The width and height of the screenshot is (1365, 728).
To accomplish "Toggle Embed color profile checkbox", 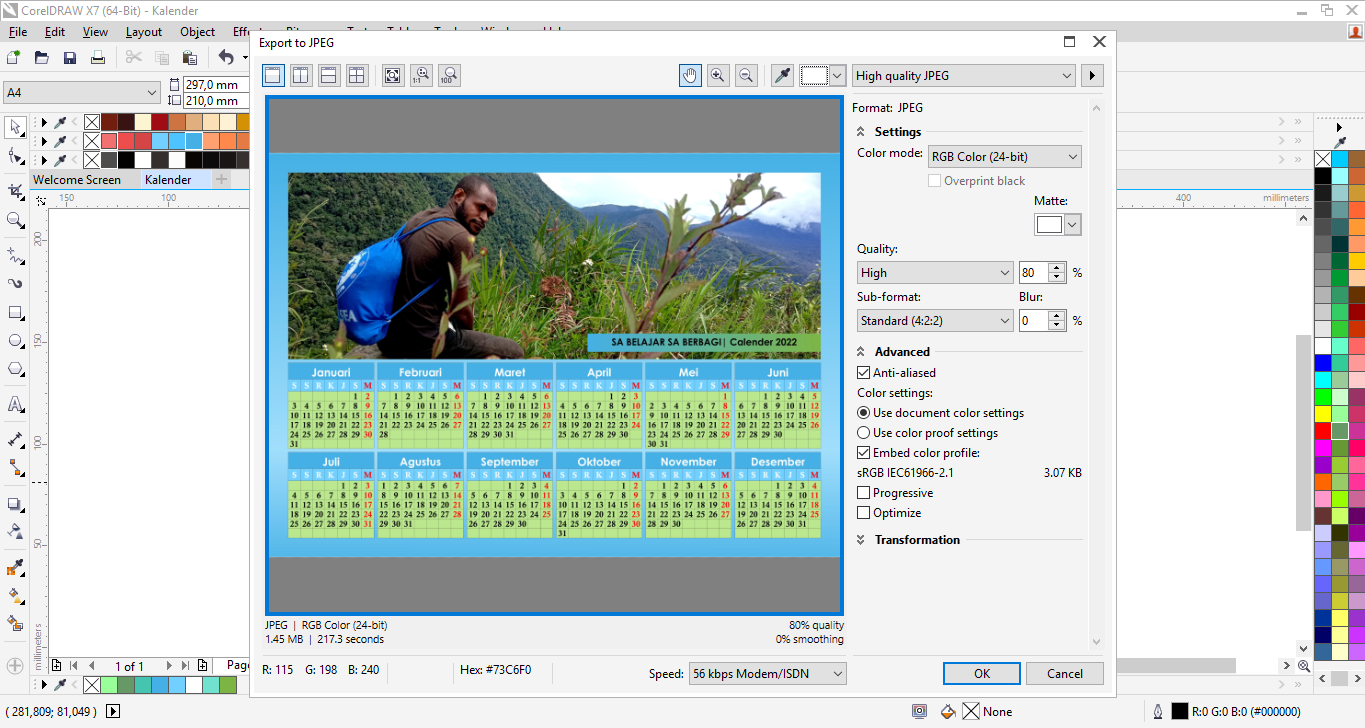I will [x=864, y=452].
